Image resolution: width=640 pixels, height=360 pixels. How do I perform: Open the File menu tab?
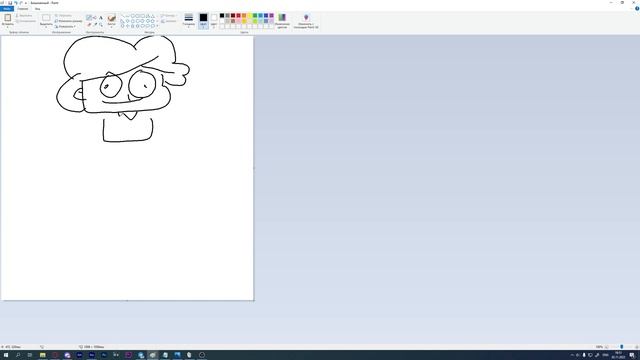pos(7,9)
